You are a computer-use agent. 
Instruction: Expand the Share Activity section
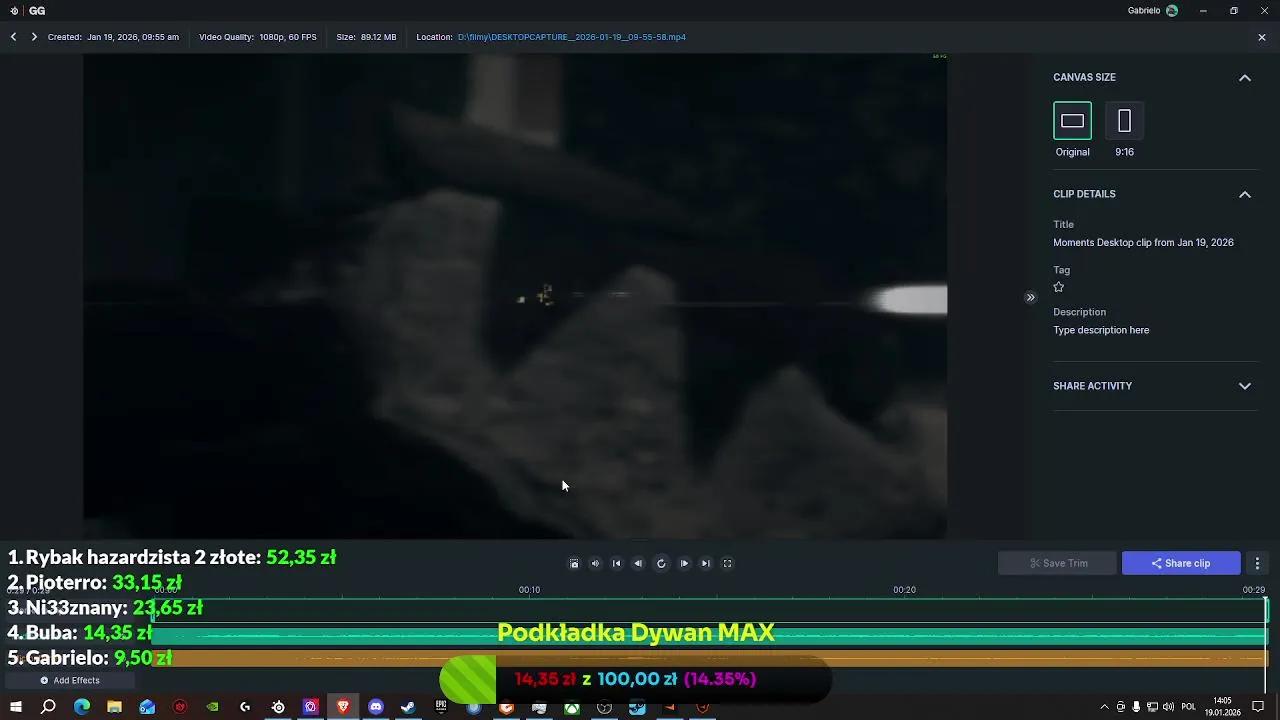[1245, 386]
